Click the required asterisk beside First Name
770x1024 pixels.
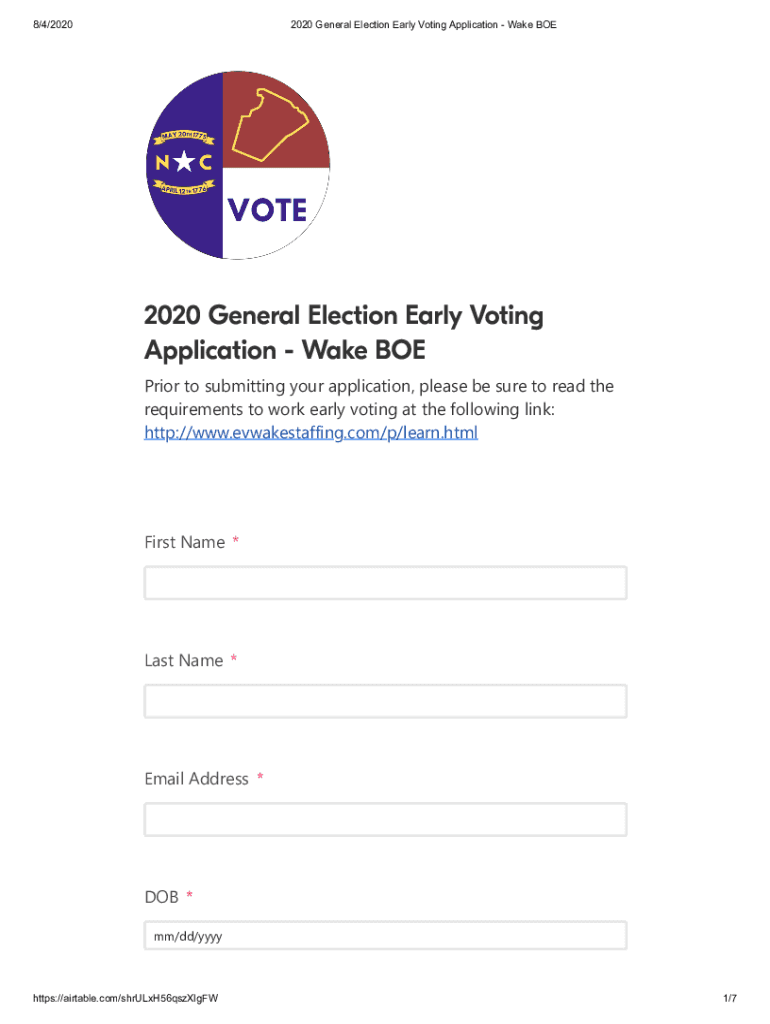pos(235,541)
